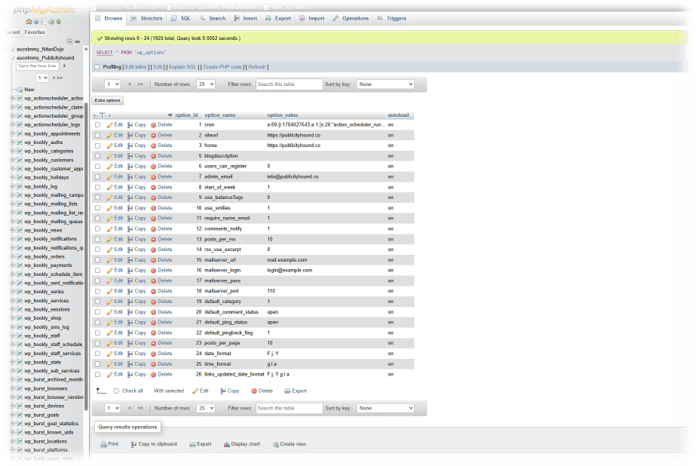Screen dimensions: 696x466
Task: Click Print icon in query results operations
Action: point(103,444)
